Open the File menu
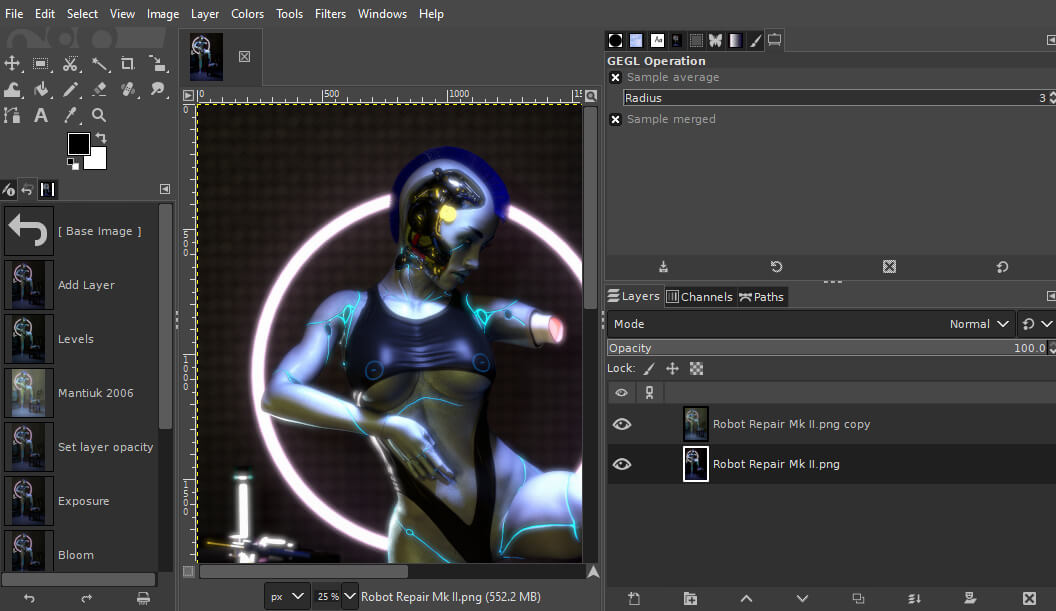1056x611 pixels. point(14,13)
